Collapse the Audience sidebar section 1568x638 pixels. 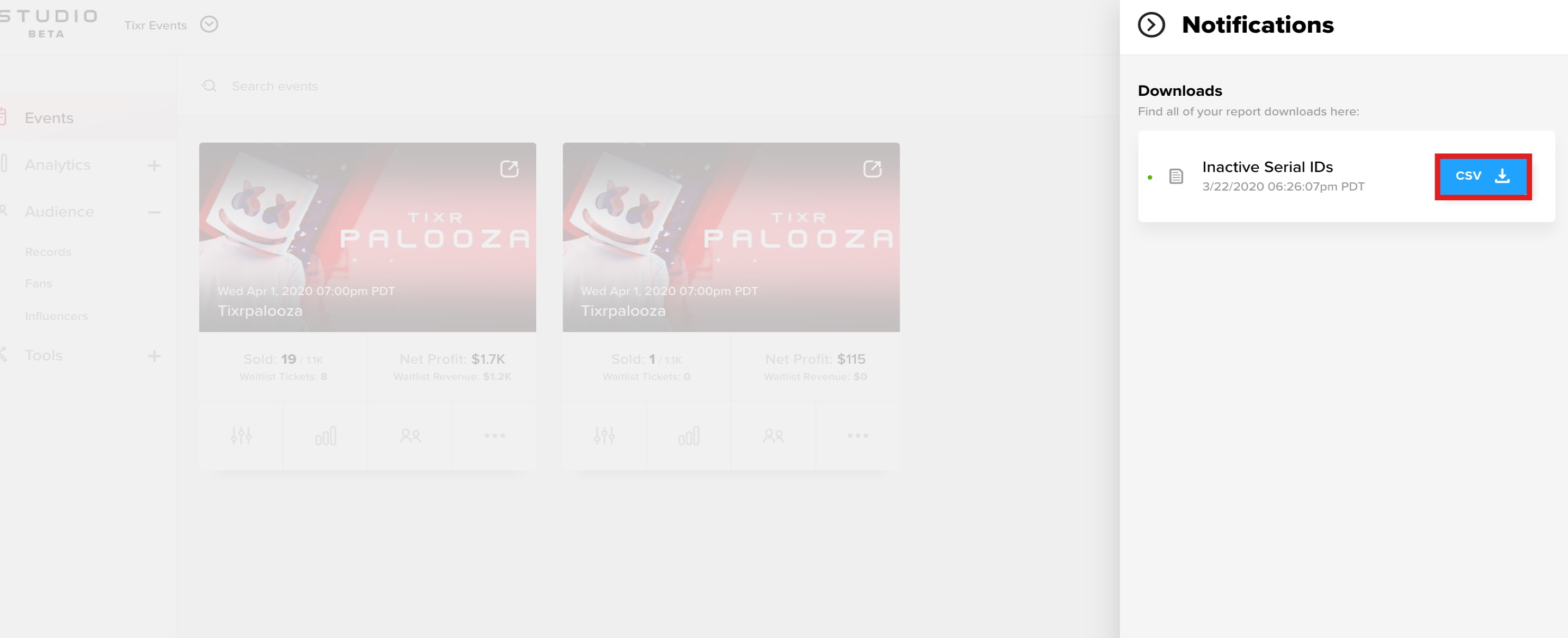click(154, 212)
